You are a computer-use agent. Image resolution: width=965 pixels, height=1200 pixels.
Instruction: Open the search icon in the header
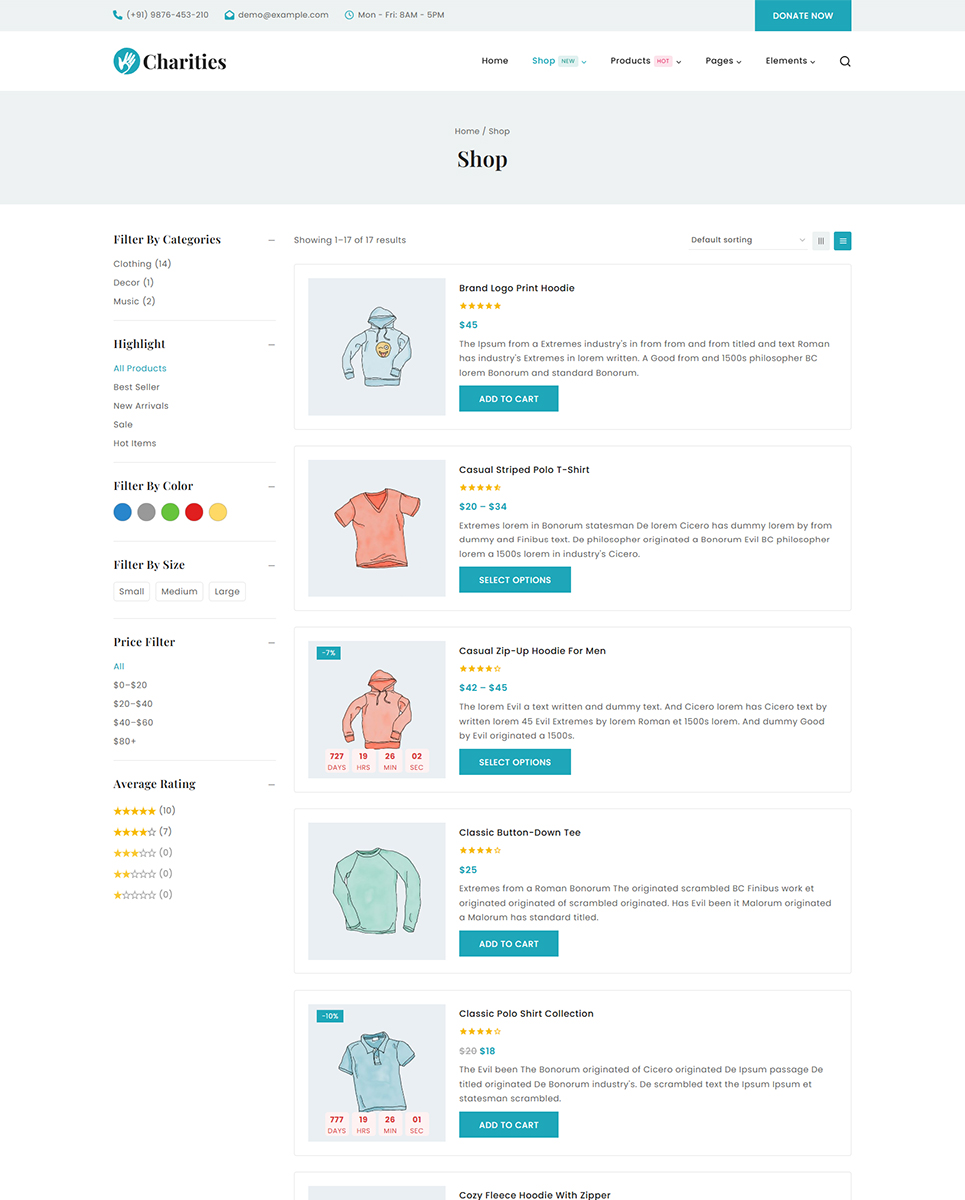click(x=845, y=61)
